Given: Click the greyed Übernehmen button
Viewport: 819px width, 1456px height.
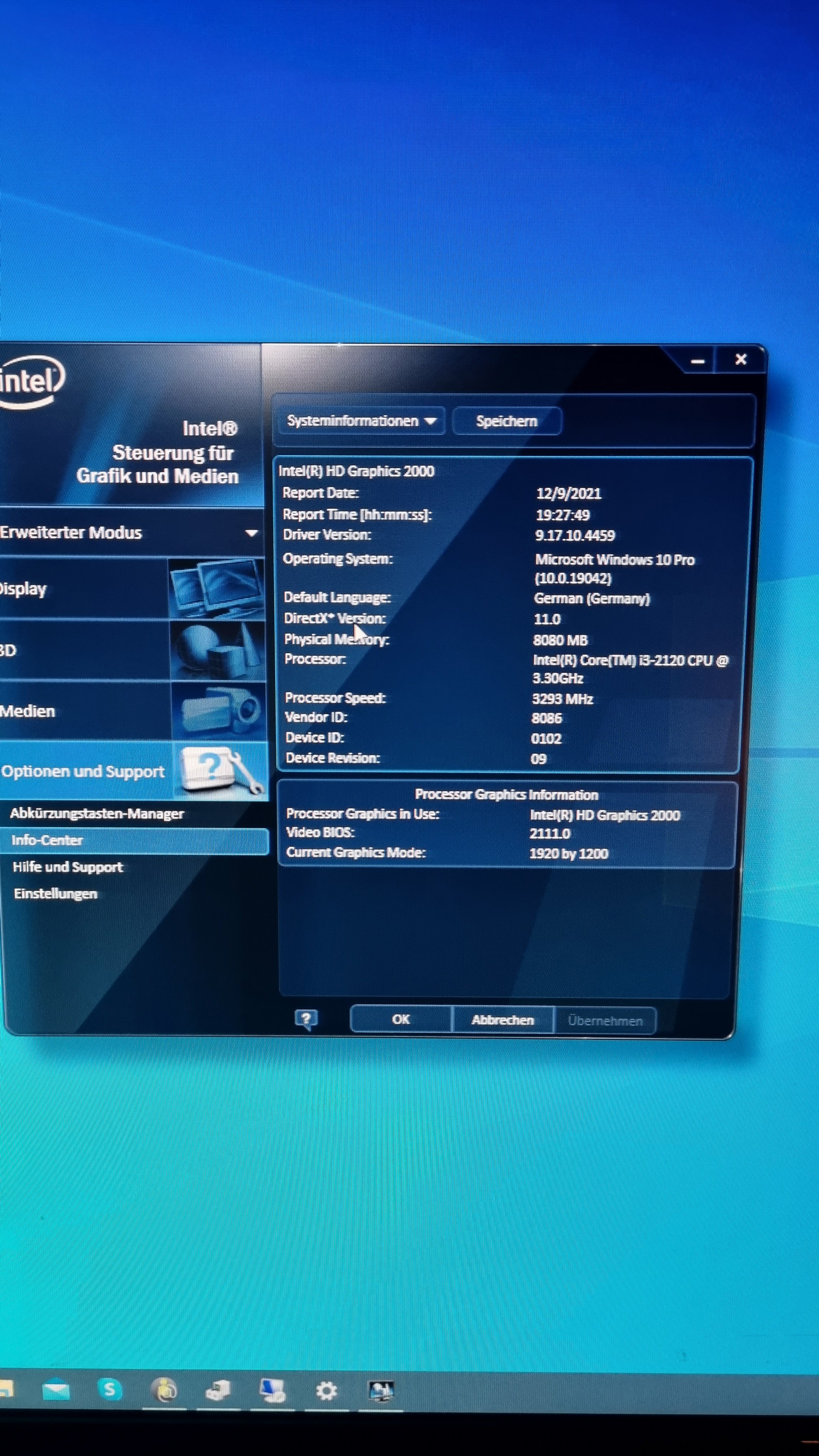Looking at the screenshot, I should click(x=605, y=1021).
